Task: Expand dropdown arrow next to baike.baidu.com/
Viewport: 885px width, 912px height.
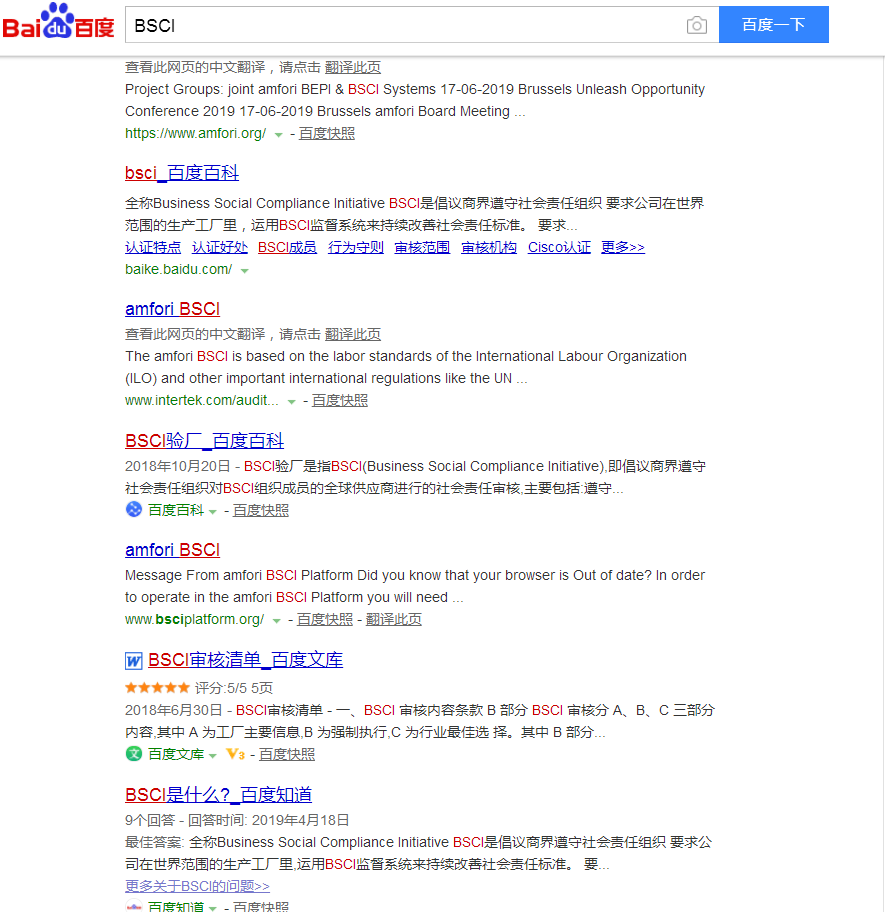Action: pos(245,271)
